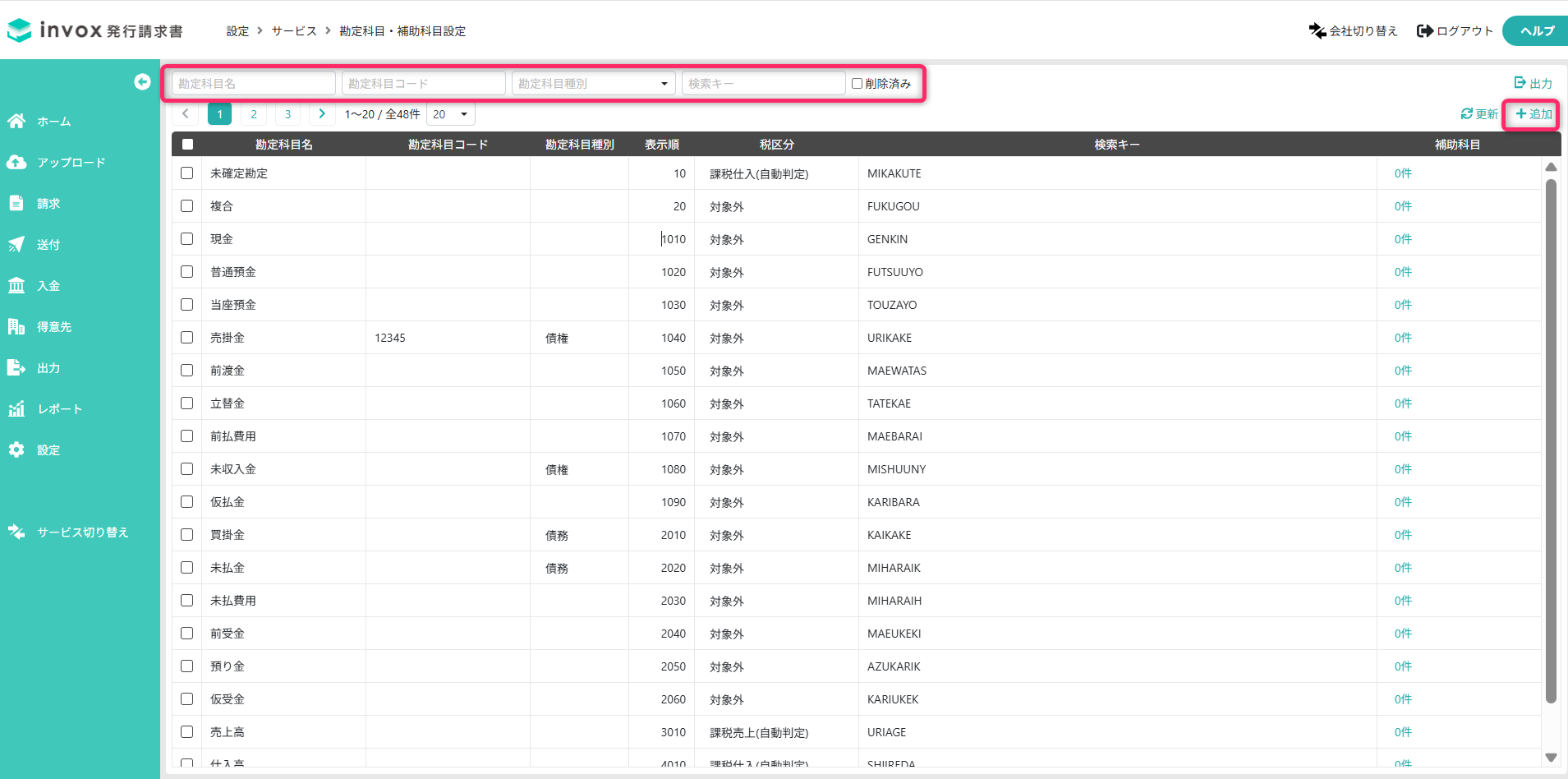Viewport: 1568px width, 779px height.
Task: Check the 現金 row checkbox
Action: click(x=187, y=239)
